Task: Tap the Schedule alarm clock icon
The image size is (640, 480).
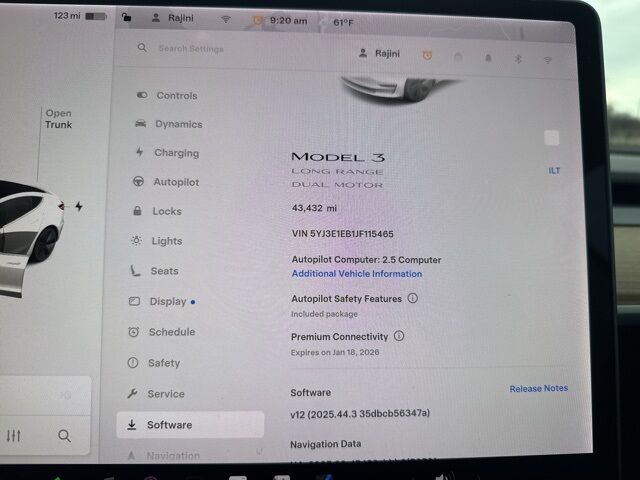Action: (x=134, y=332)
